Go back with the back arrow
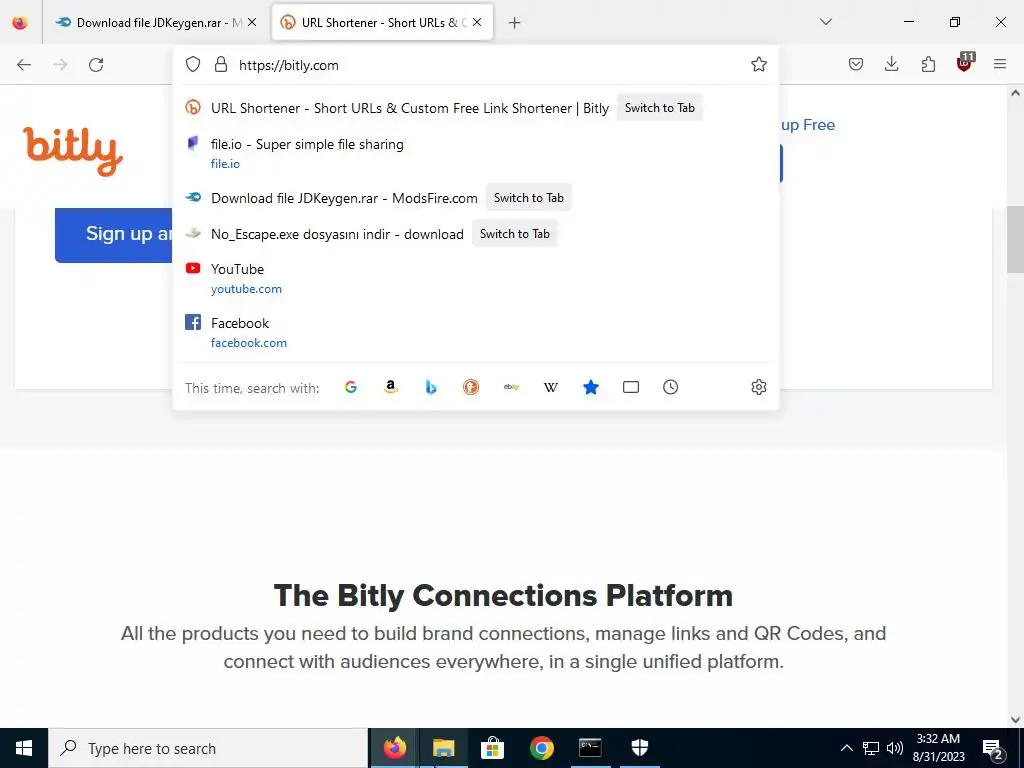Screen dimensions: 1024x768 (24, 65)
